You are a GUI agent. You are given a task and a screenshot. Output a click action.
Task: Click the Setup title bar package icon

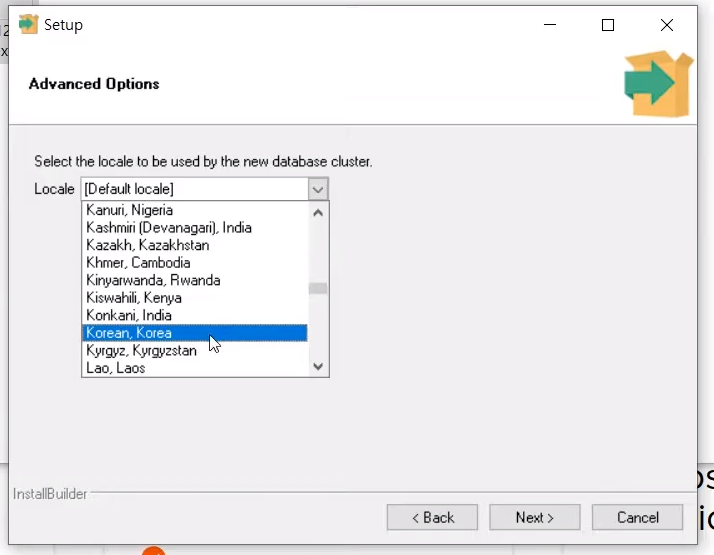pos(28,24)
